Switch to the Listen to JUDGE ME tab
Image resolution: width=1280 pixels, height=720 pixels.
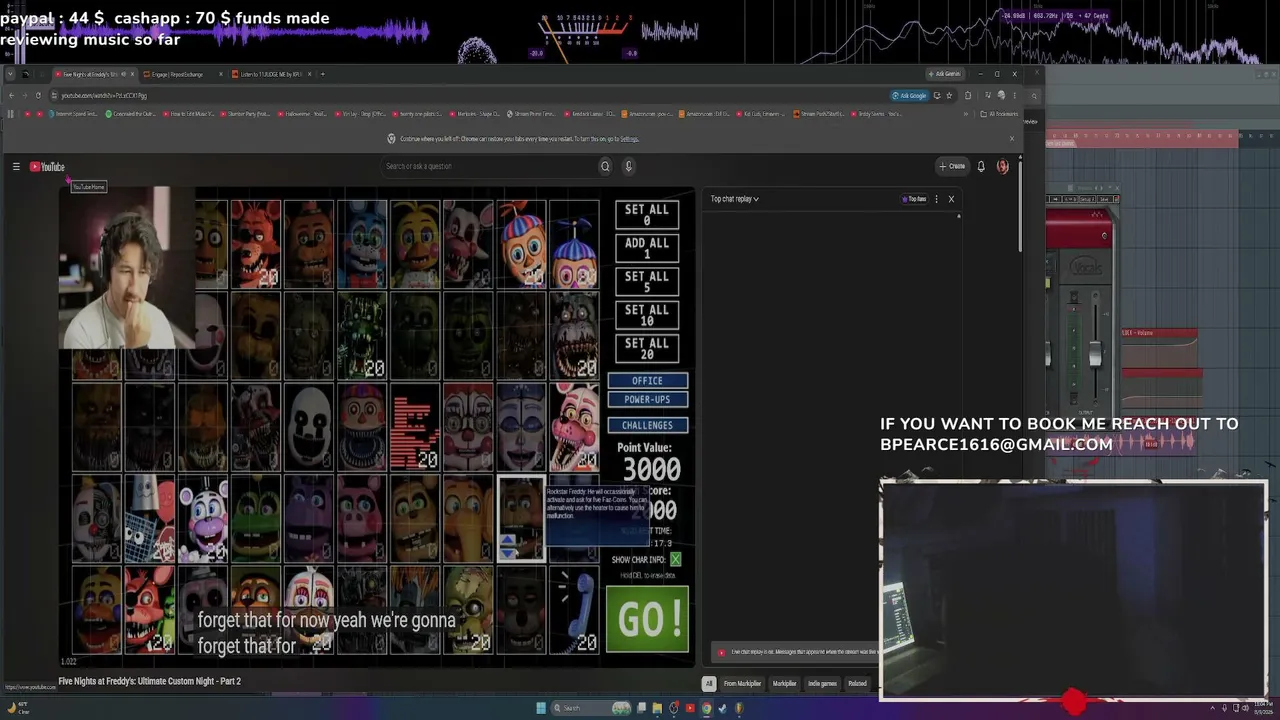pyautogui.click(x=270, y=74)
